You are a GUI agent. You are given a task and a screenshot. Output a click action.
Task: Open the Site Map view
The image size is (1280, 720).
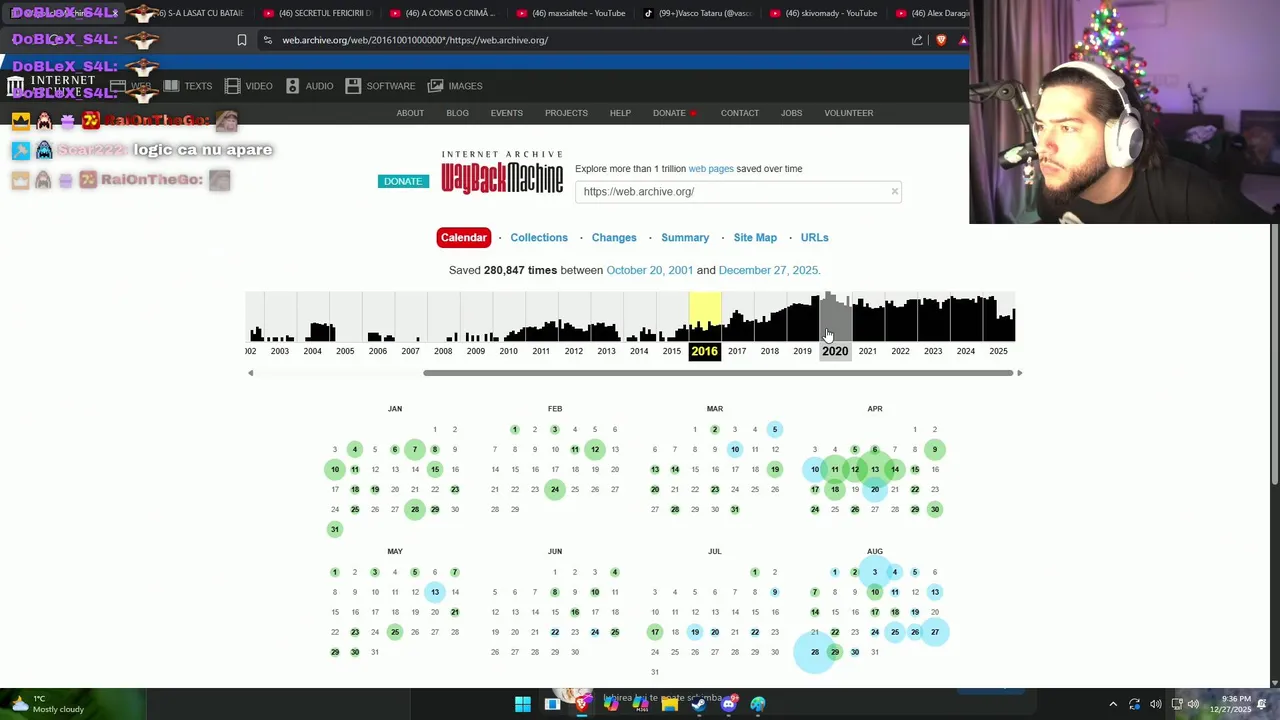click(x=755, y=237)
